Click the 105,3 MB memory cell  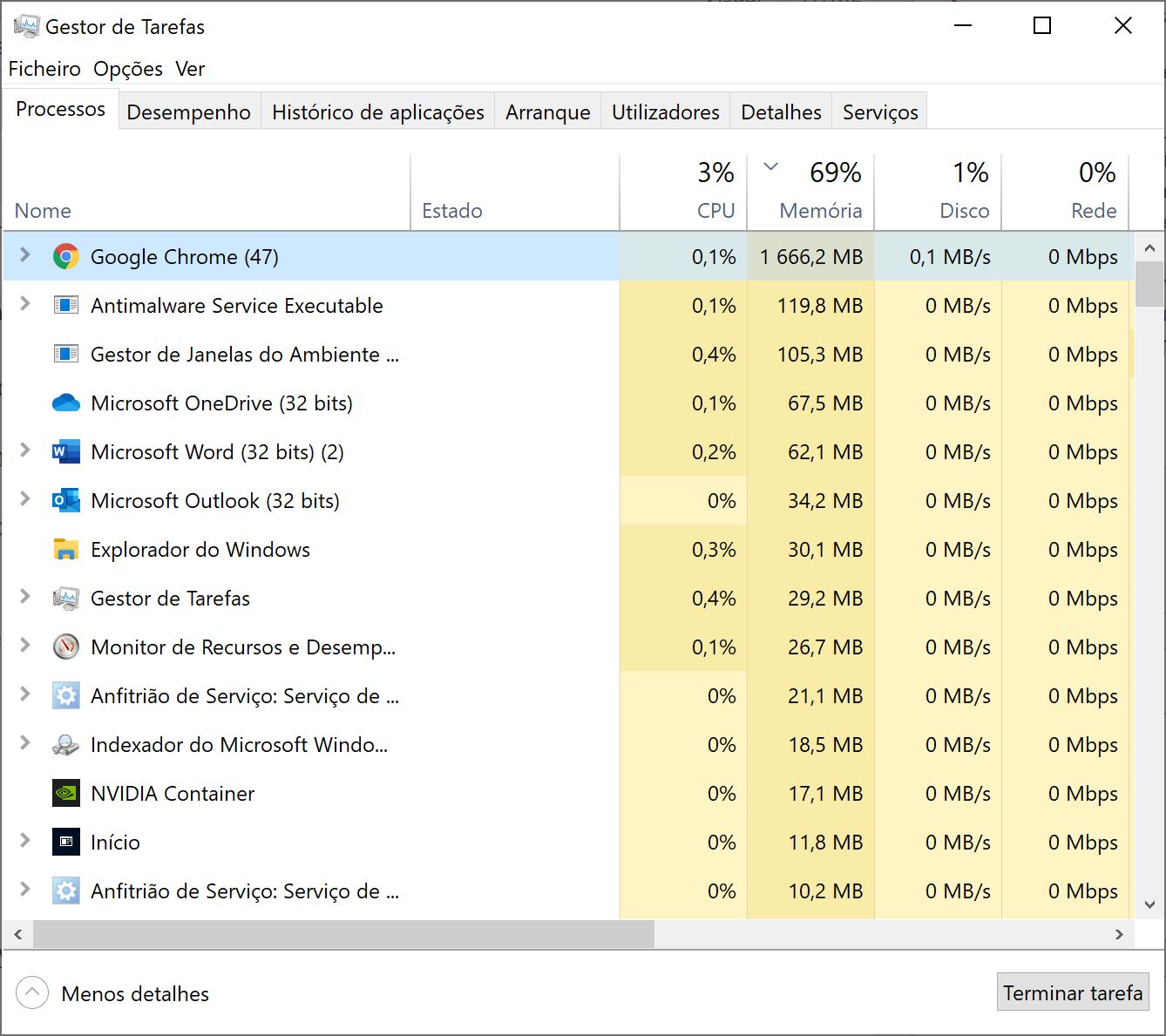810,355
